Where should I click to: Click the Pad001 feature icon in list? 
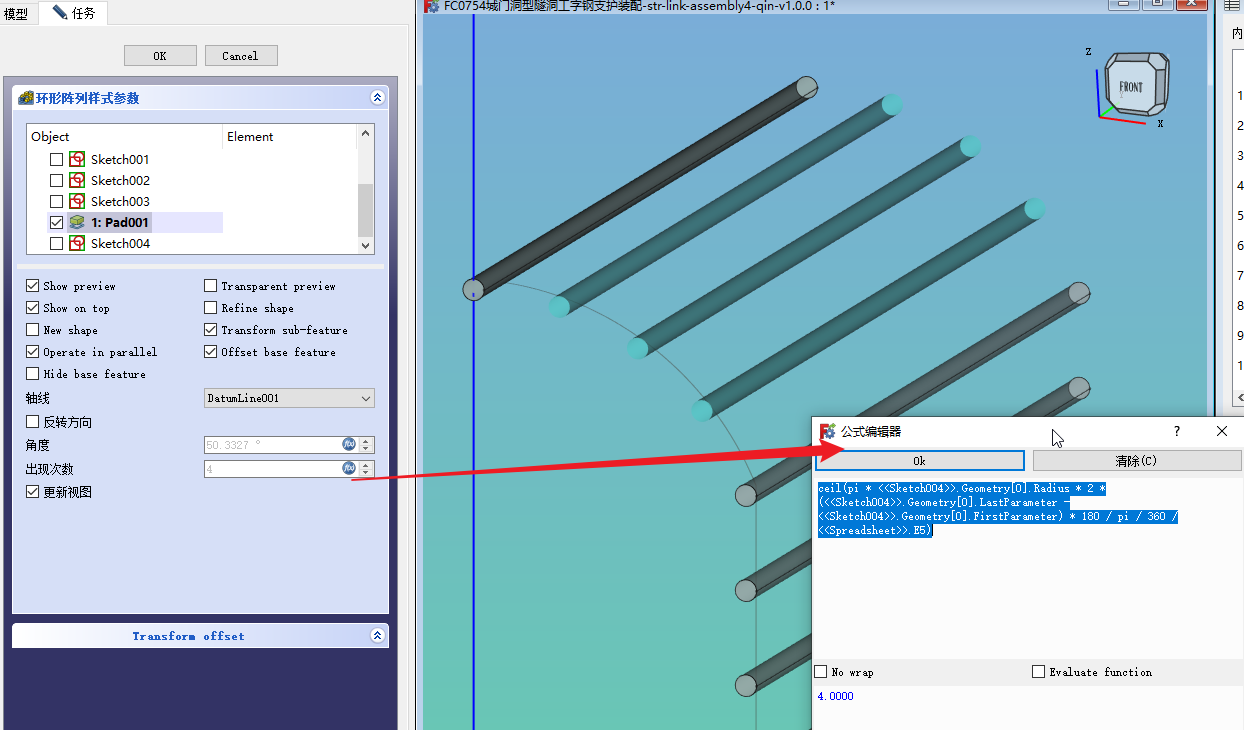click(x=77, y=222)
